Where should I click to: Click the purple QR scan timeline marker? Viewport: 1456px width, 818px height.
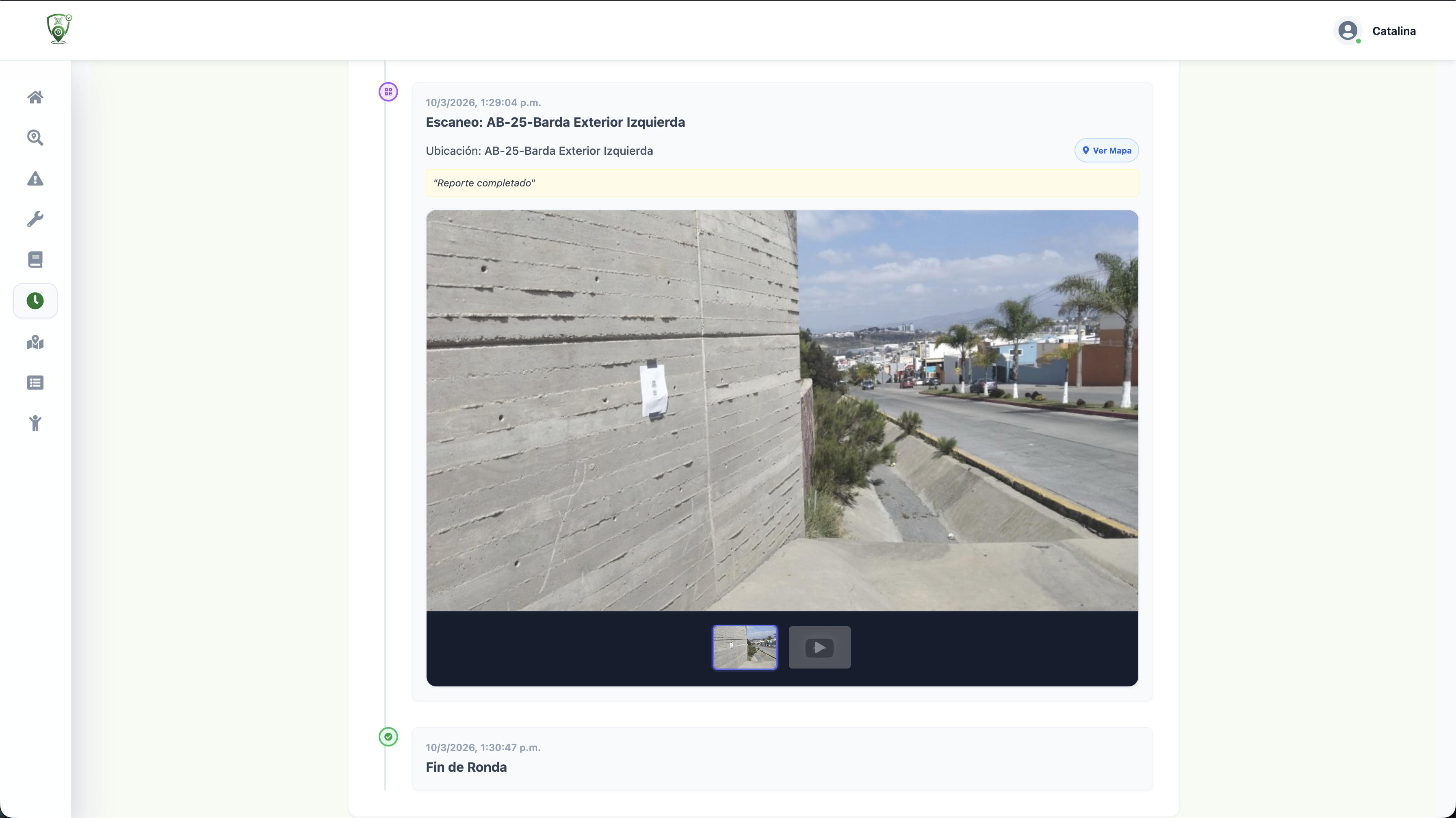(388, 91)
